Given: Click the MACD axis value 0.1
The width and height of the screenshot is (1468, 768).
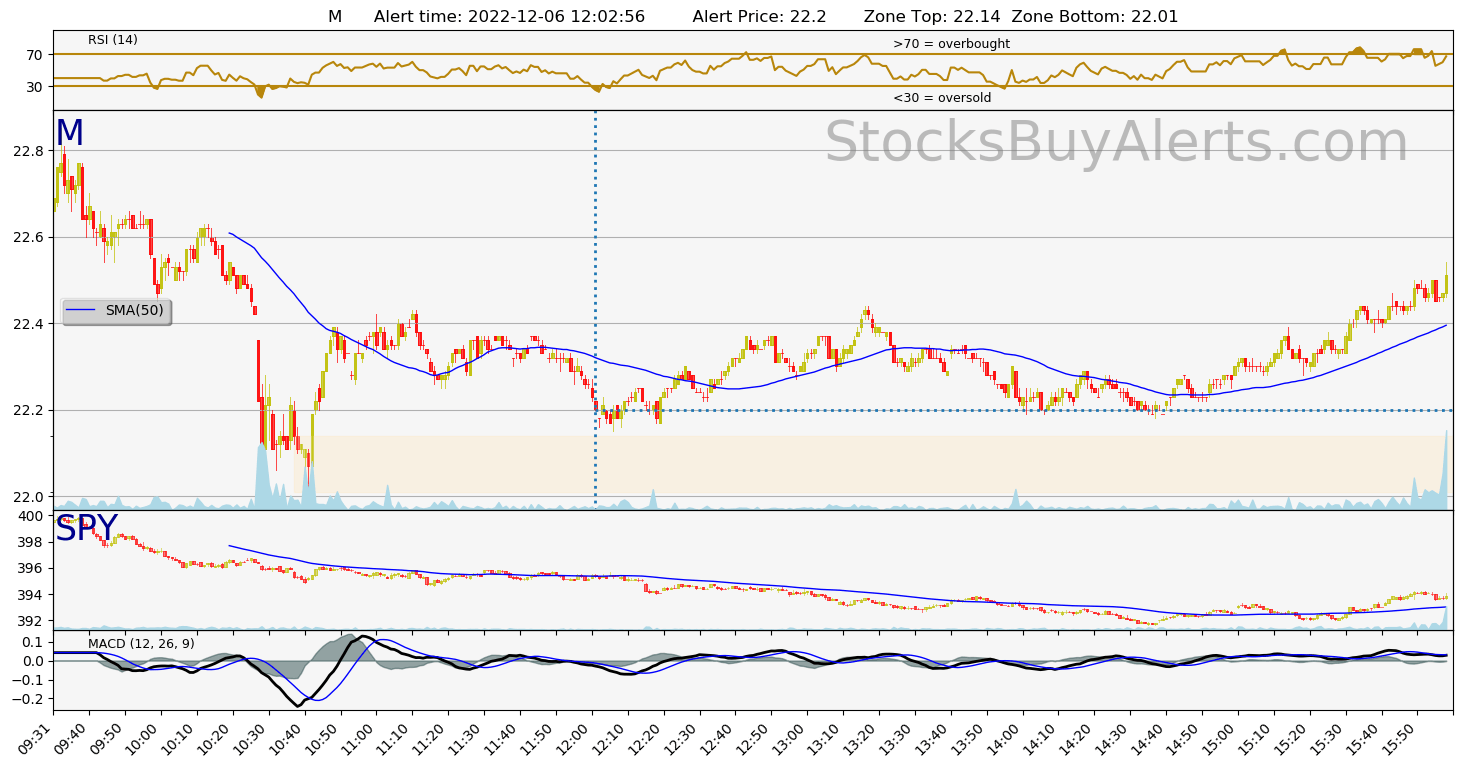Looking at the screenshot, I should [34, 642].
